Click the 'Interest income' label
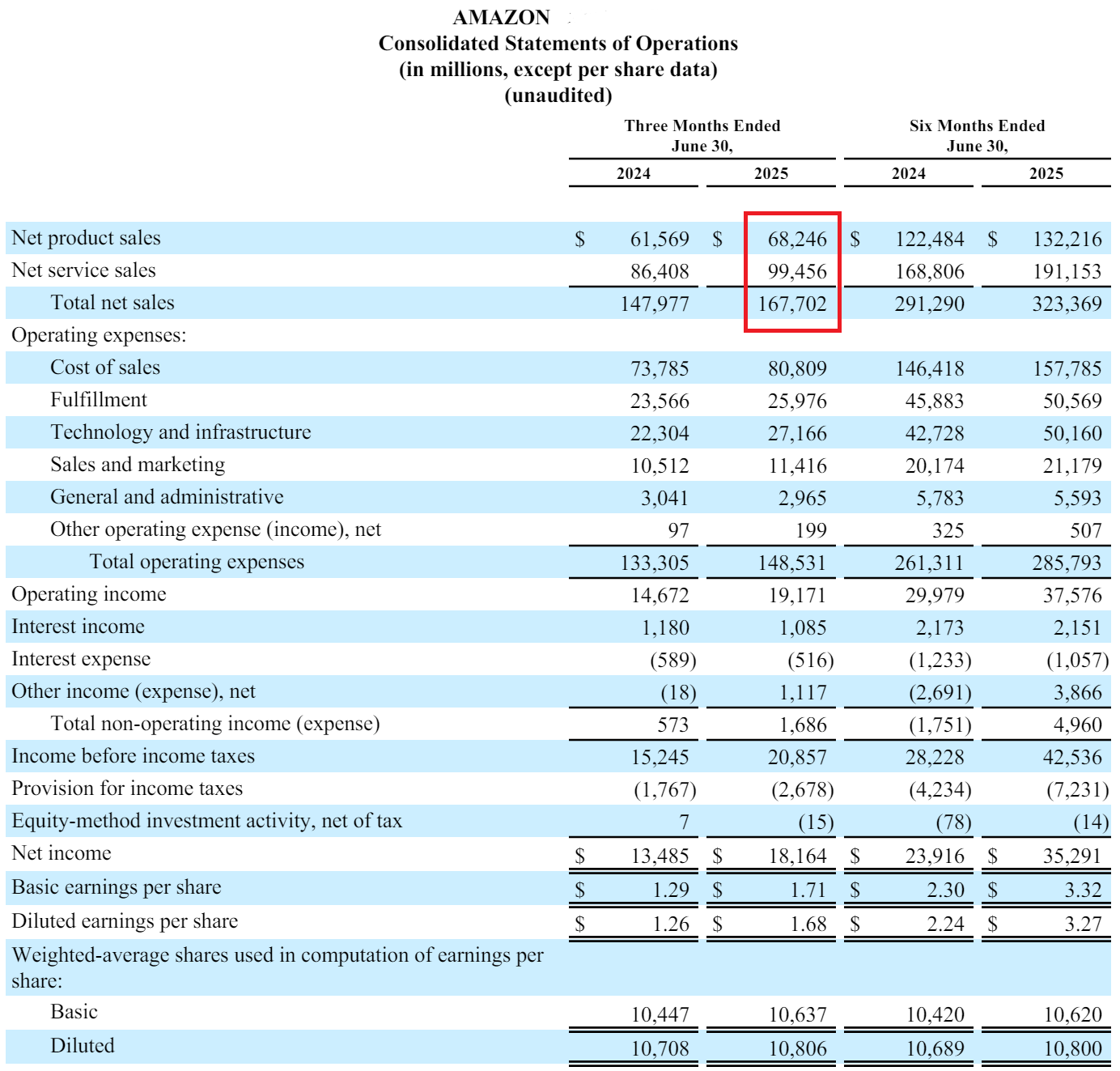1120x1071 pixels. (x=78, y=627)
